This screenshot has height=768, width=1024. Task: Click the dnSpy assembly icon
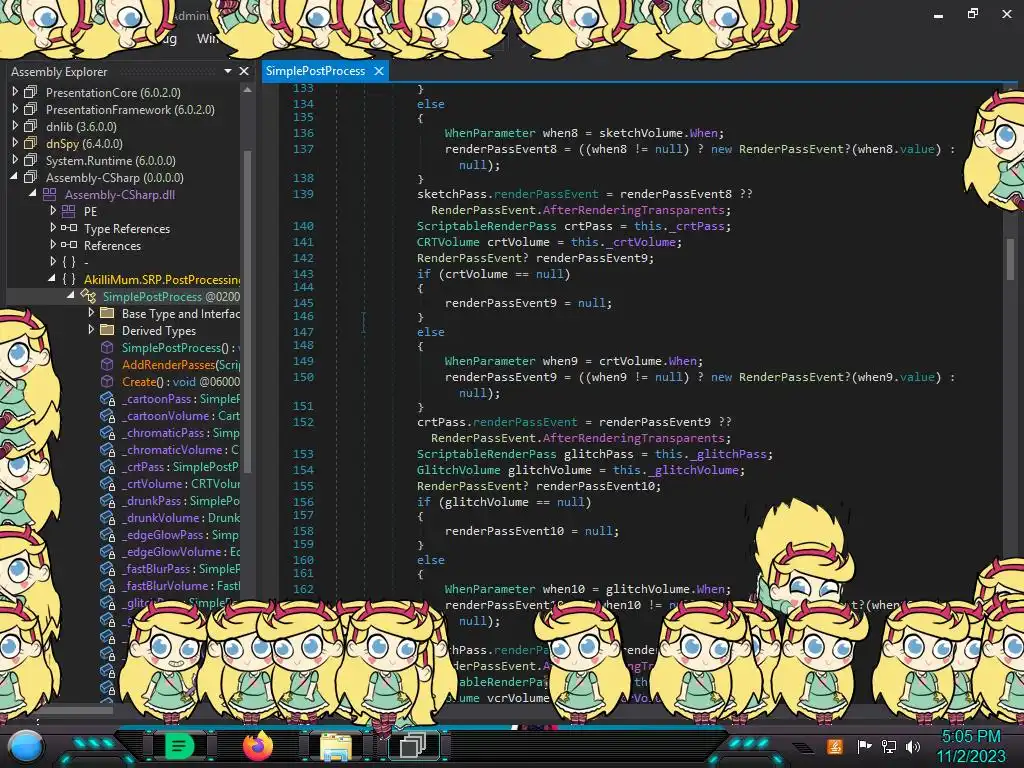click(31, 143)
